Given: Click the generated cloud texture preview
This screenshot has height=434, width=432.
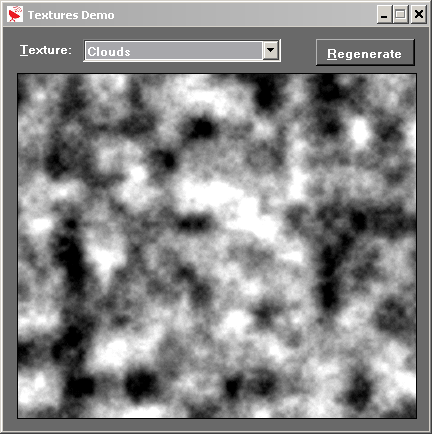Looking at the screenshot, I should [217, 246].
